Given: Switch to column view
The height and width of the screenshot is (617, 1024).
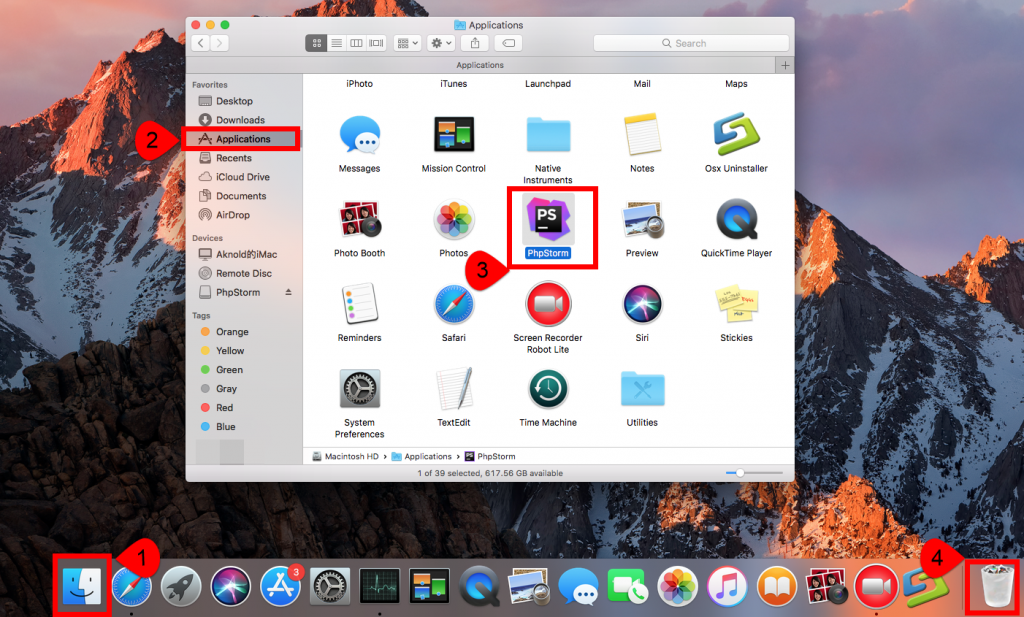Looking at the screenshot, I should (x=356, y=43).
